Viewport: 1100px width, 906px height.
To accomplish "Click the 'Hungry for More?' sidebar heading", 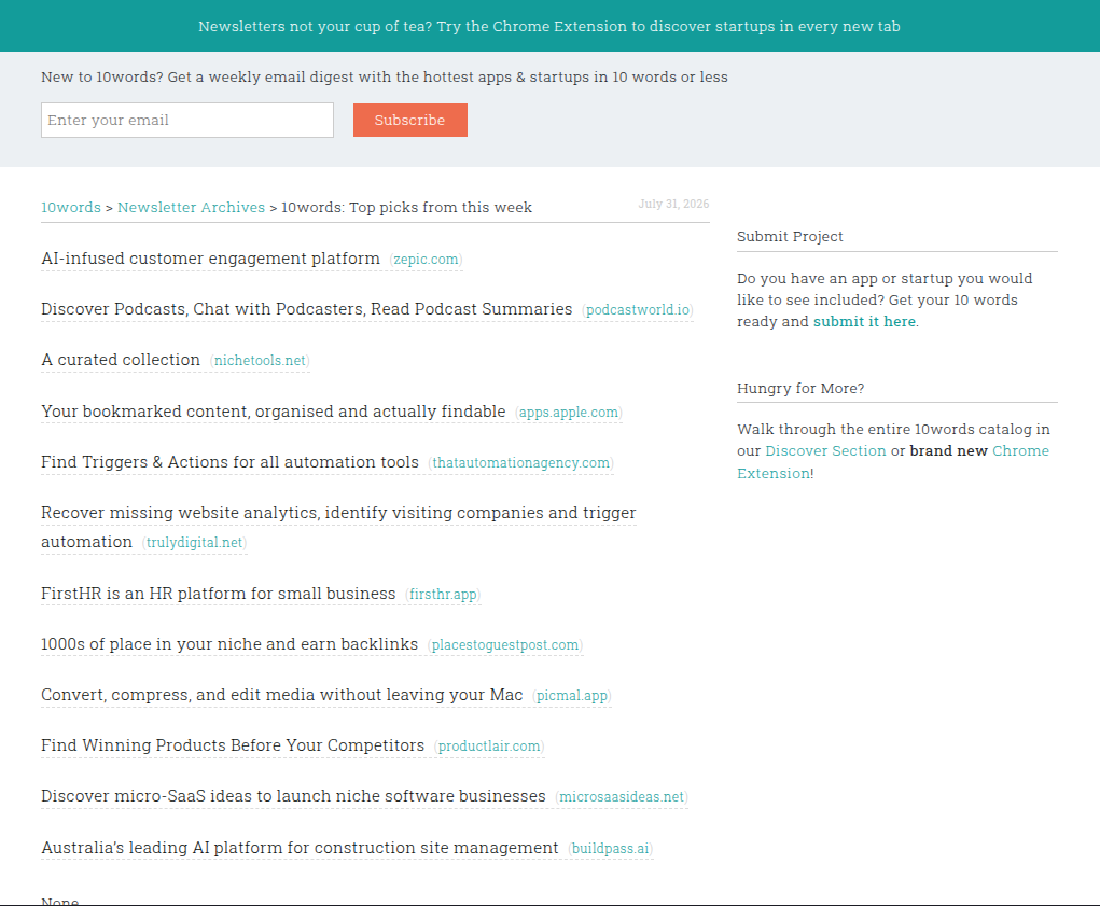I will (800, 388).
